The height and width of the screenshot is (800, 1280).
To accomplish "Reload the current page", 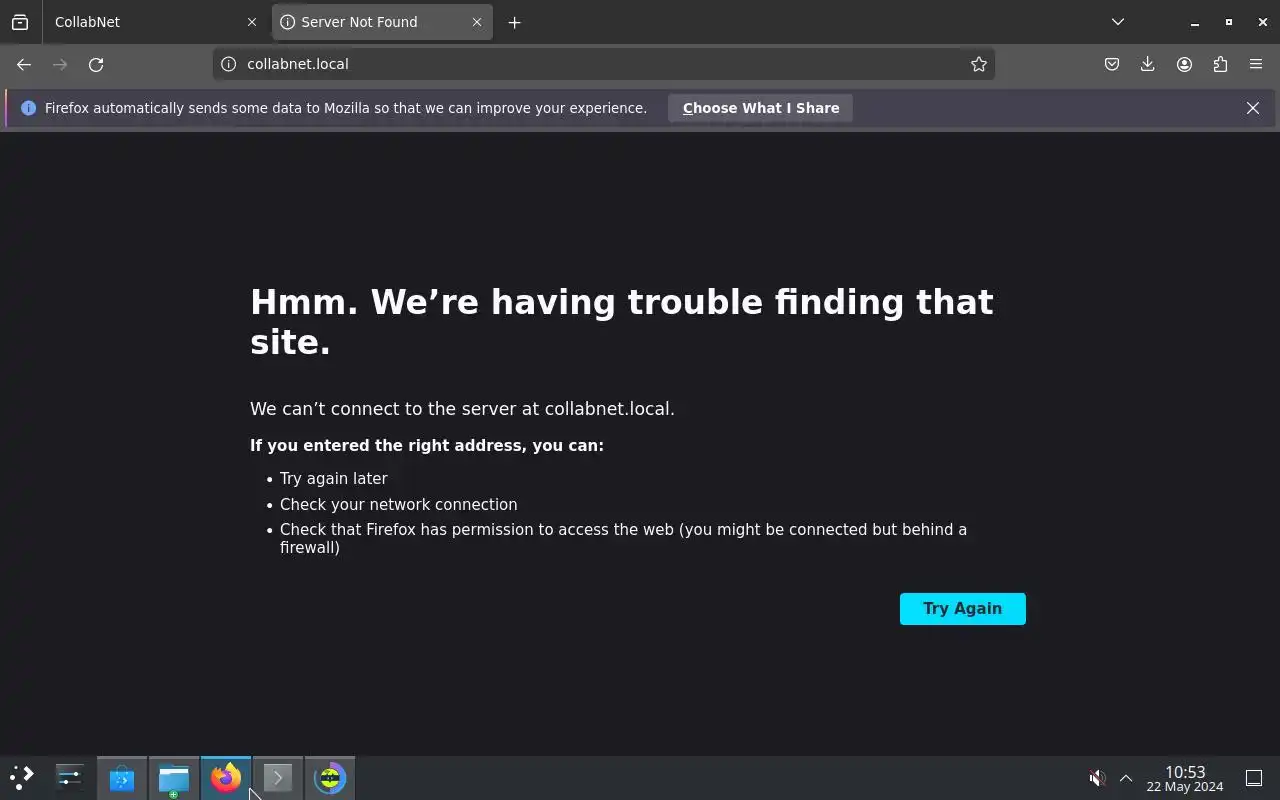I will pyautogui.click(x=96, y=64).
